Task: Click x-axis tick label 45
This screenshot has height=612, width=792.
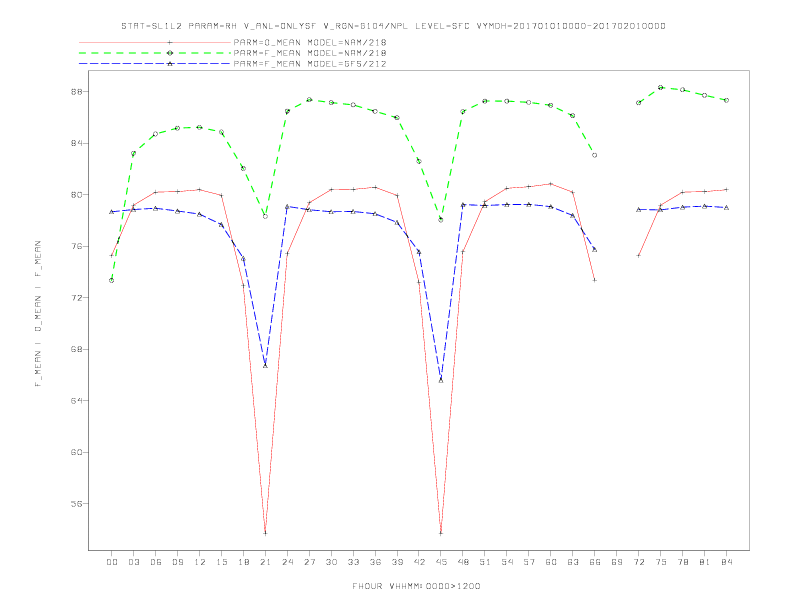Action: (441, 562)
